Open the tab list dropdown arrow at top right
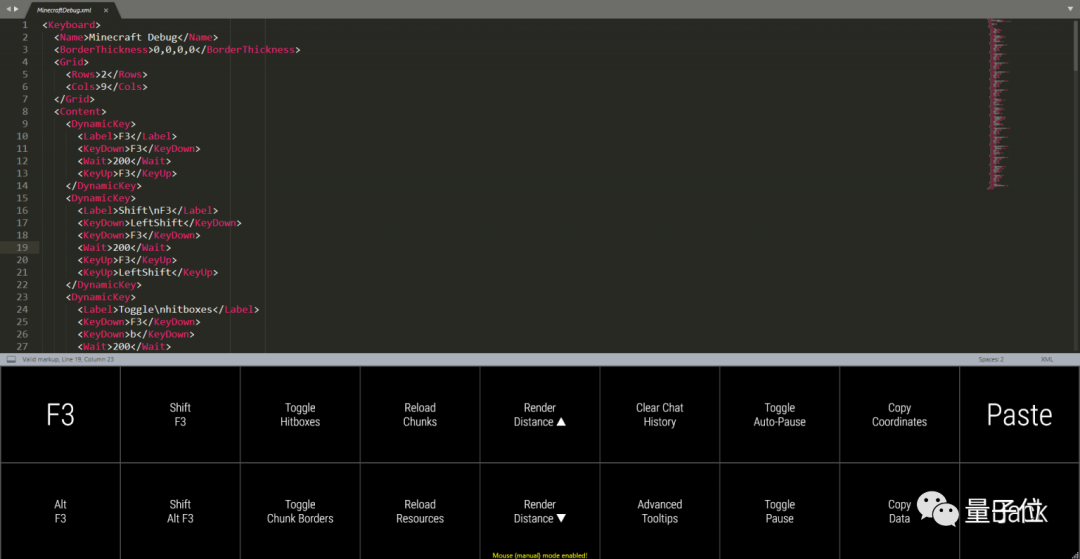This screenshot has height=559, width=1080. (1070, 9)
